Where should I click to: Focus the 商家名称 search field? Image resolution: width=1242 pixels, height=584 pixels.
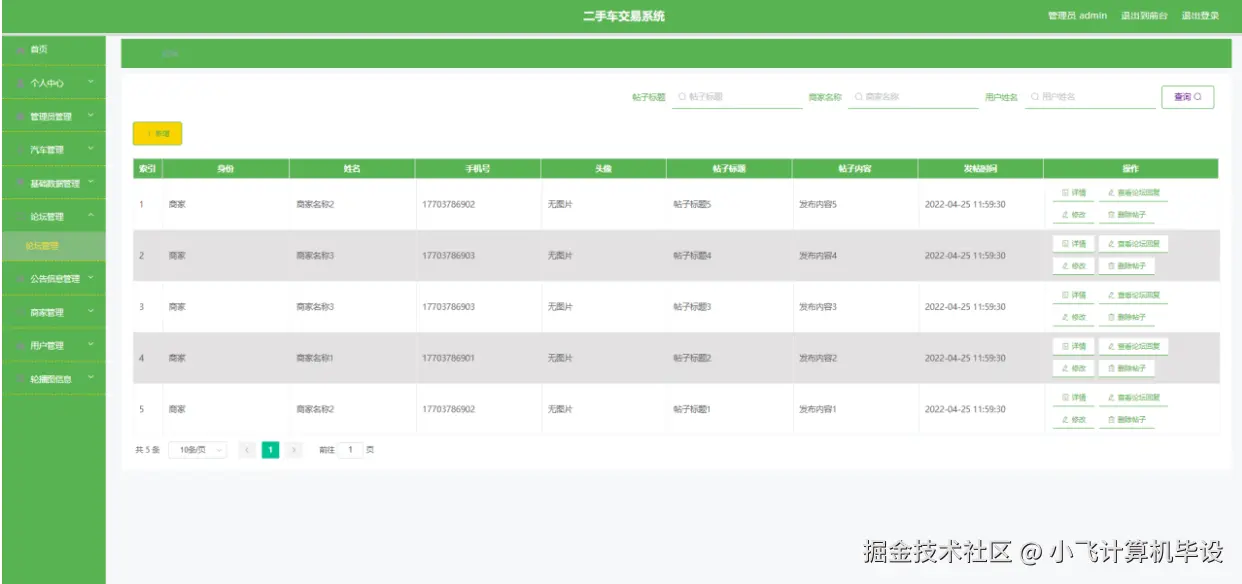pyautogui.click(x=913, y=97)
